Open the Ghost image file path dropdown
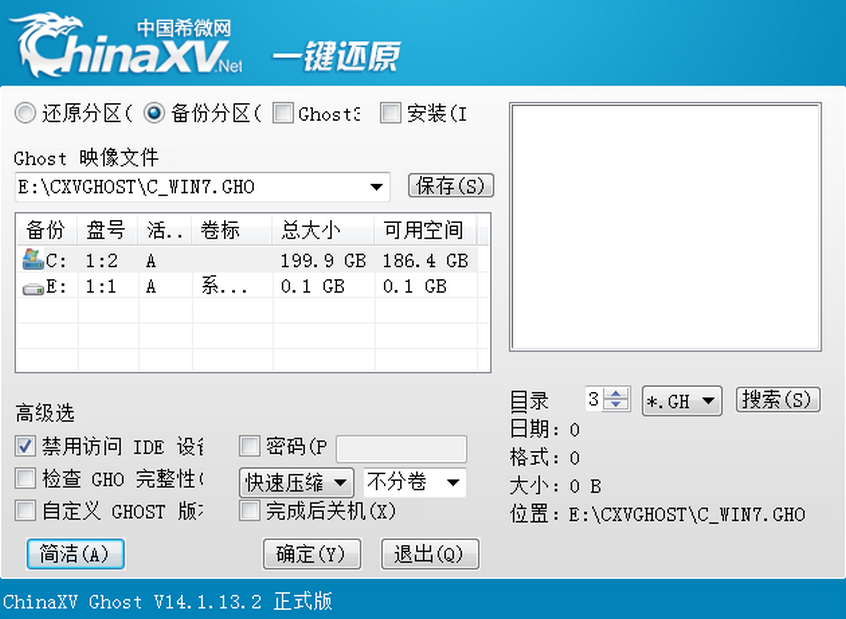Image resolution: width=846 pixels, height=619 pixels. [x=376, y=187]
